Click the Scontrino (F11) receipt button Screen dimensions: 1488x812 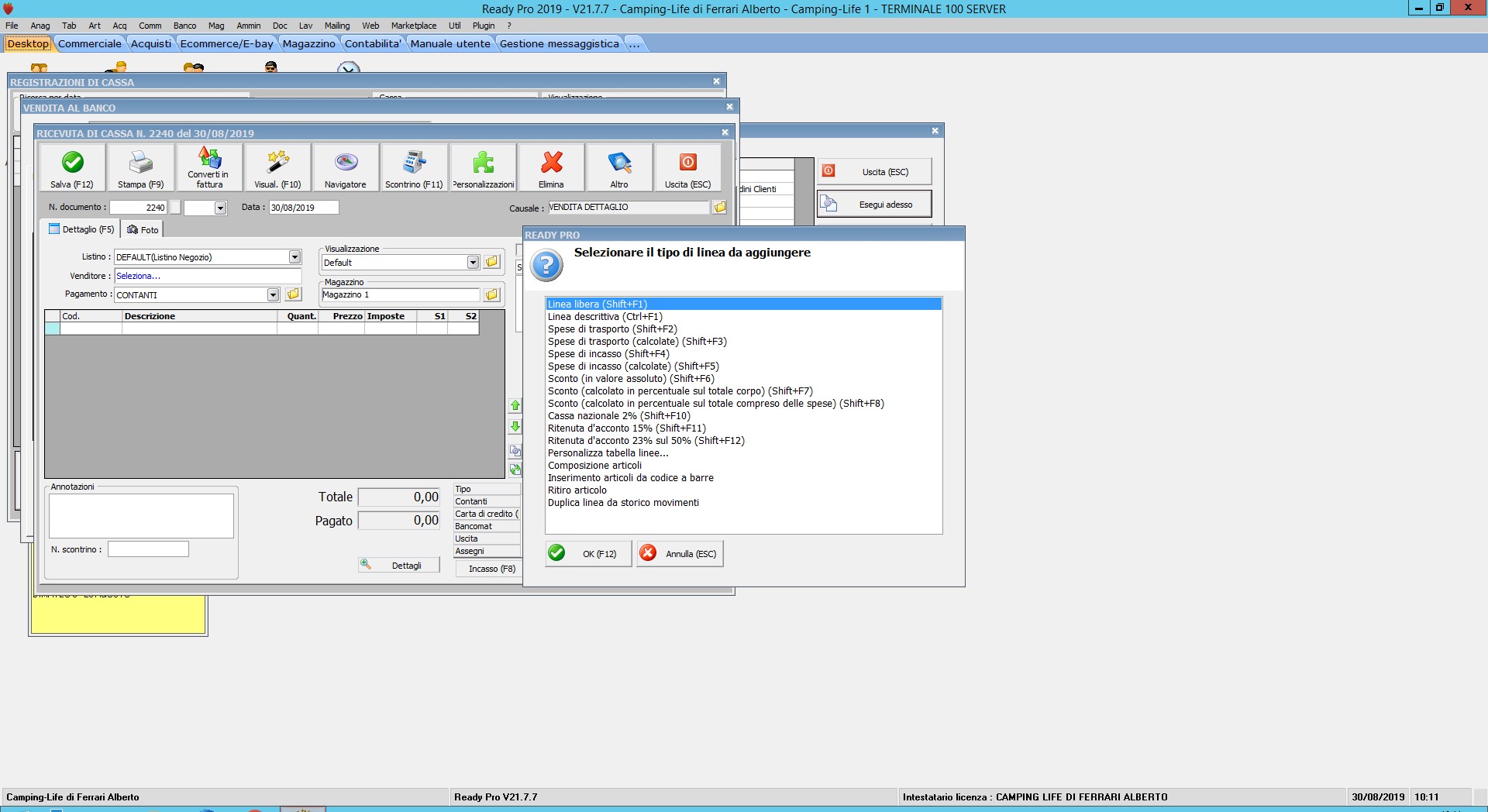(x=414, y=167)
